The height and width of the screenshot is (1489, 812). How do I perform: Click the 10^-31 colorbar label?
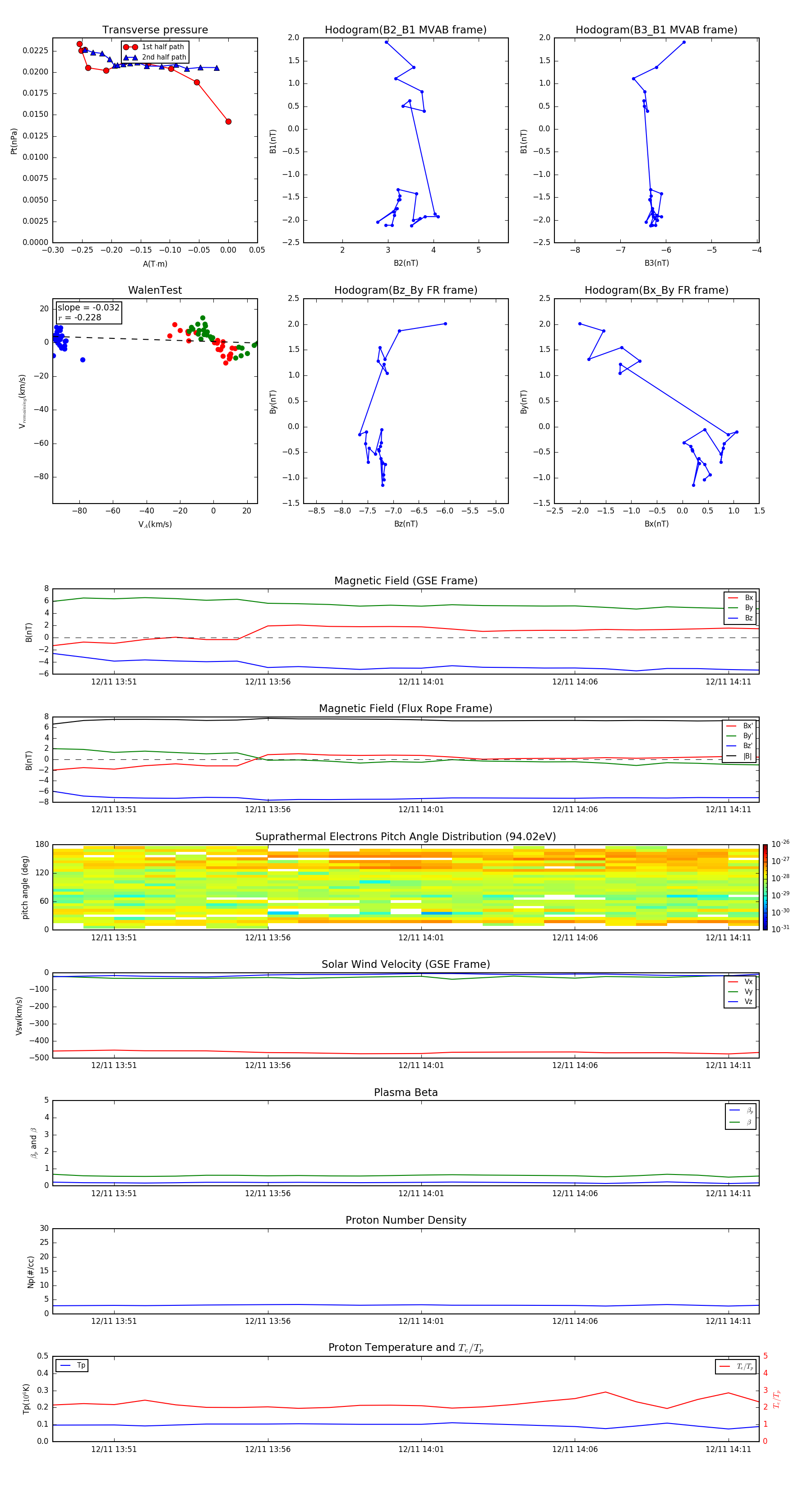[x=780, y=929]
